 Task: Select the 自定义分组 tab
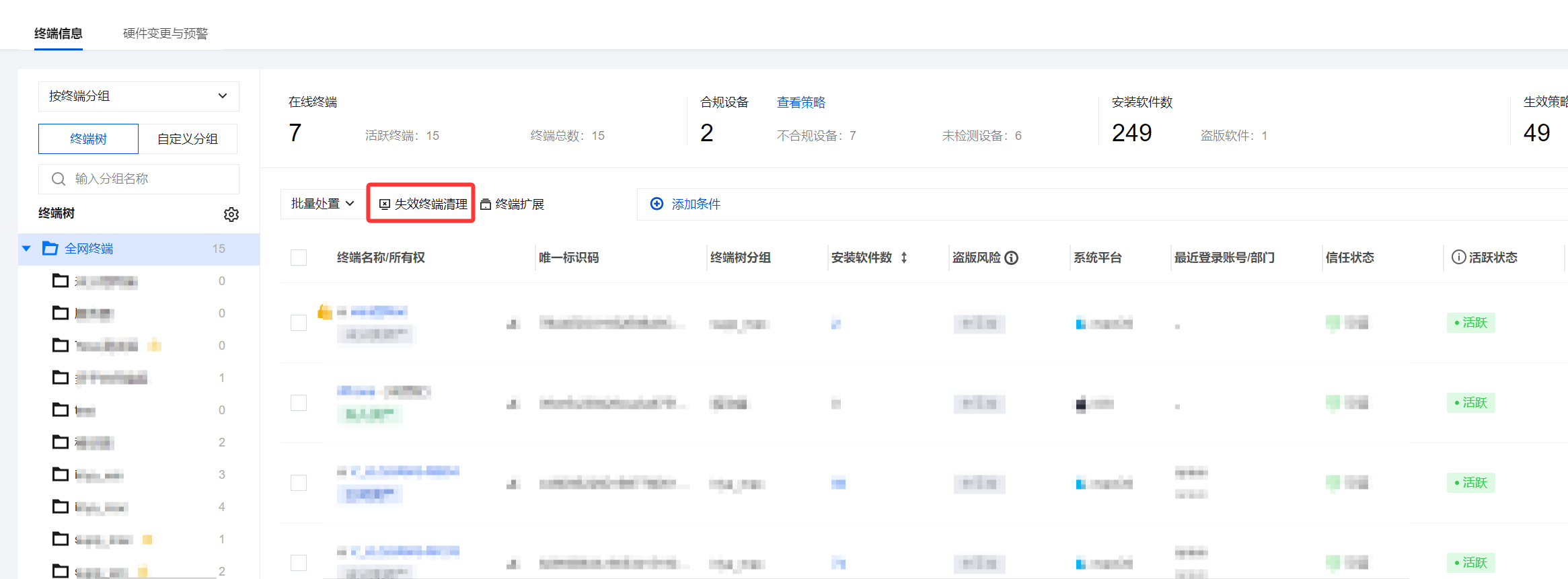click(x=188, y=139)
